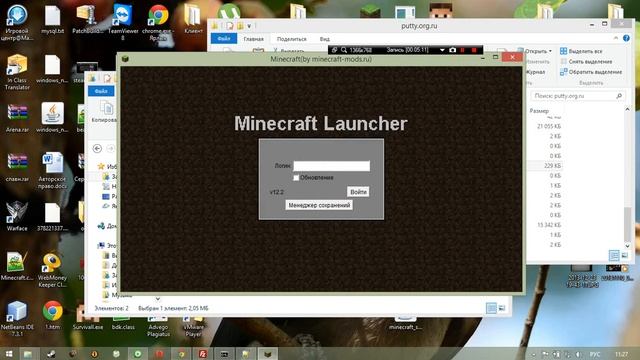Select Авторское право.docx on desktop
This screenshot has height=360, width=640.
coord(52,170)
